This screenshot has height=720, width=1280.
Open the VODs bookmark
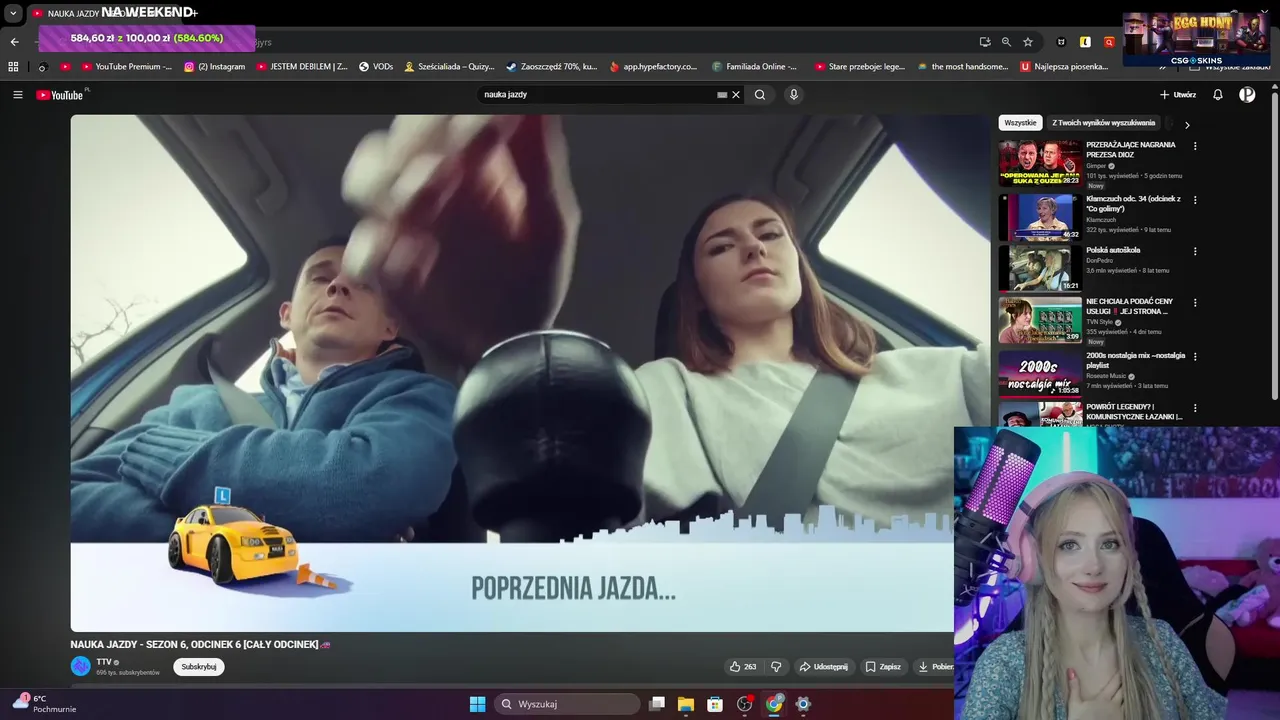click(376, 67)
